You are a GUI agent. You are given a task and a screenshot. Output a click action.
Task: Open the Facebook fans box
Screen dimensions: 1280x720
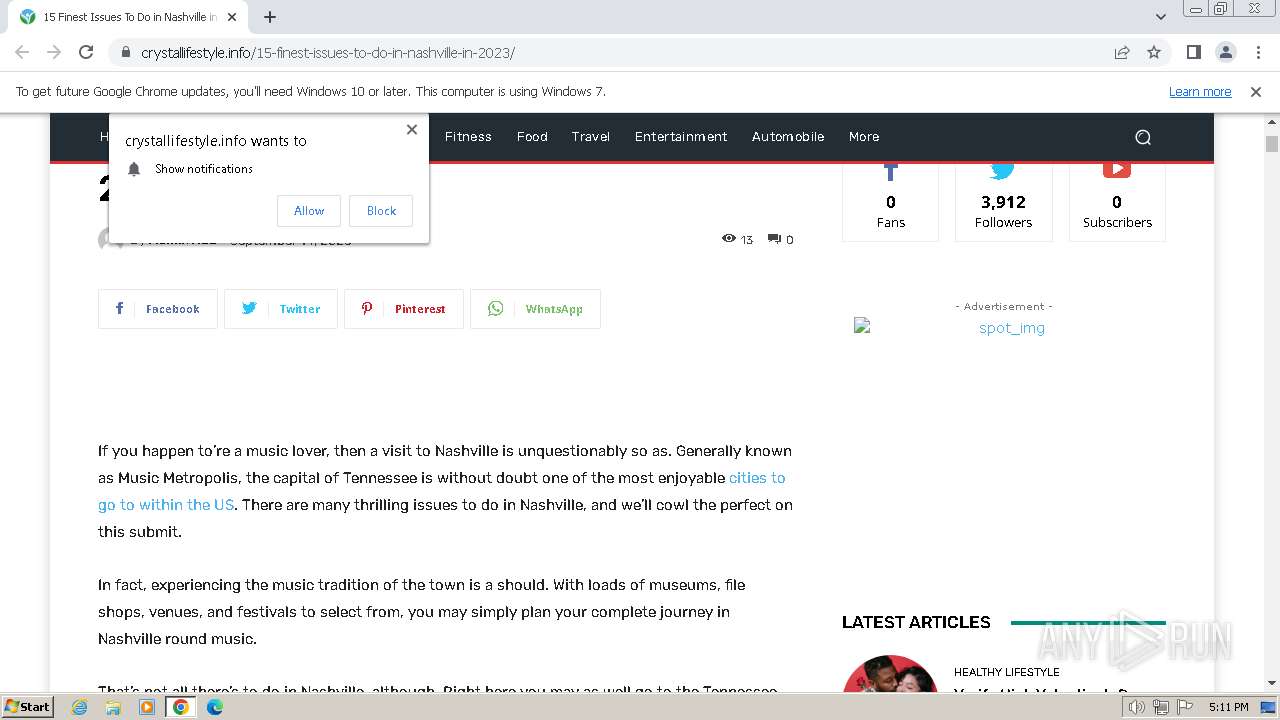(890, 201)
